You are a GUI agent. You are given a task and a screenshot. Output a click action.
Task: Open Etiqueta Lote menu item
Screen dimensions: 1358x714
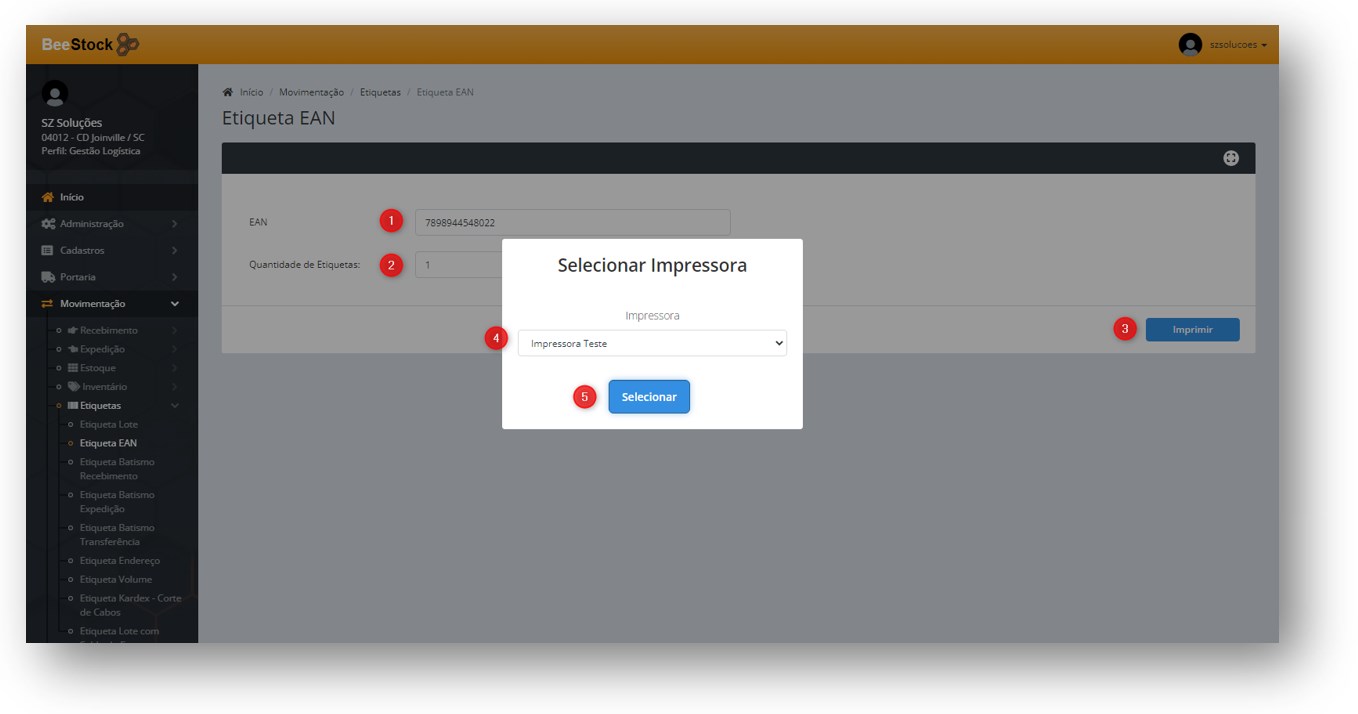point(108,425)
